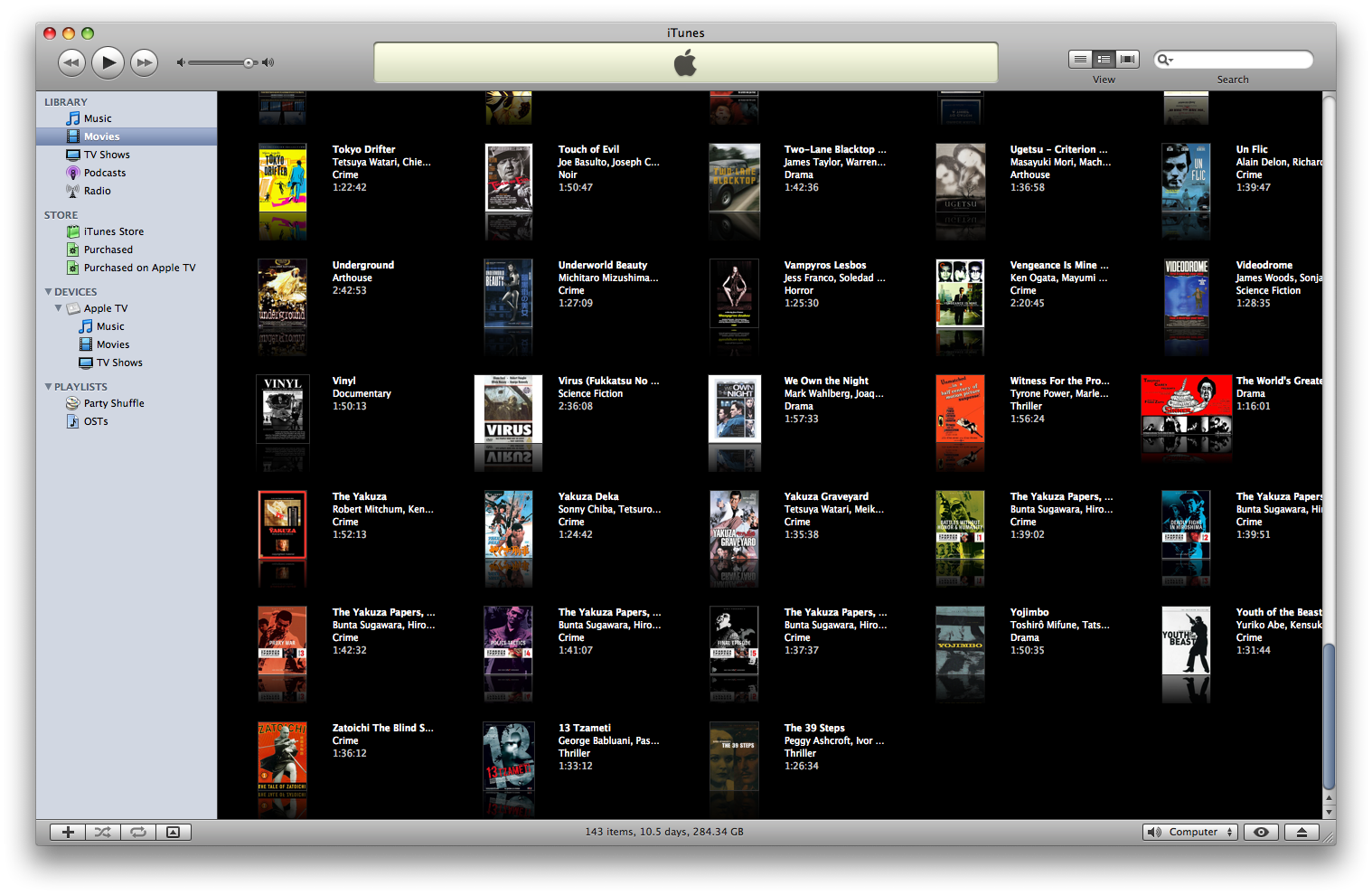This screenshot has width=1372, height=895.
Task: Click the Vengeance Is Mine title
Action: 1058,266
